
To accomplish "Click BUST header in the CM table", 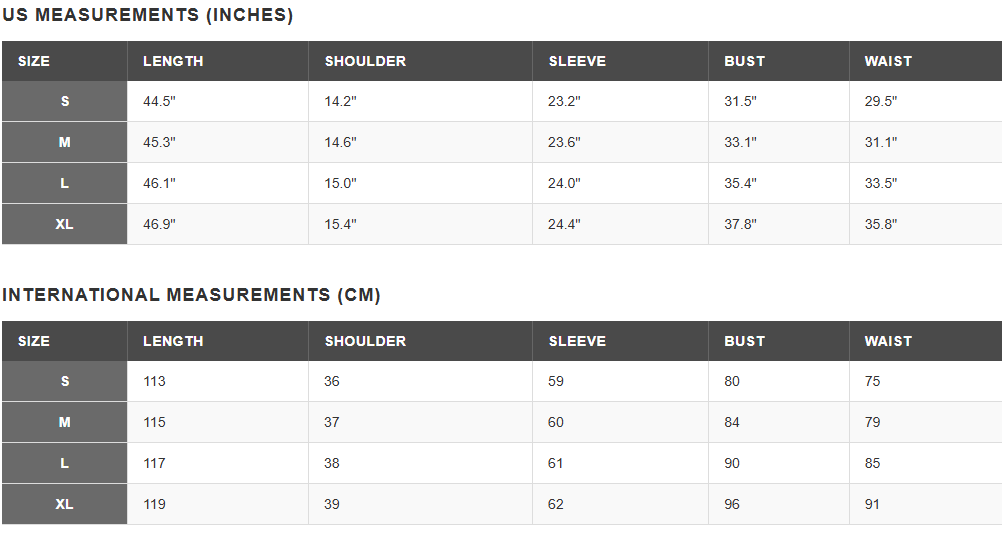I will pyautogui.click(x=744, y=341).
